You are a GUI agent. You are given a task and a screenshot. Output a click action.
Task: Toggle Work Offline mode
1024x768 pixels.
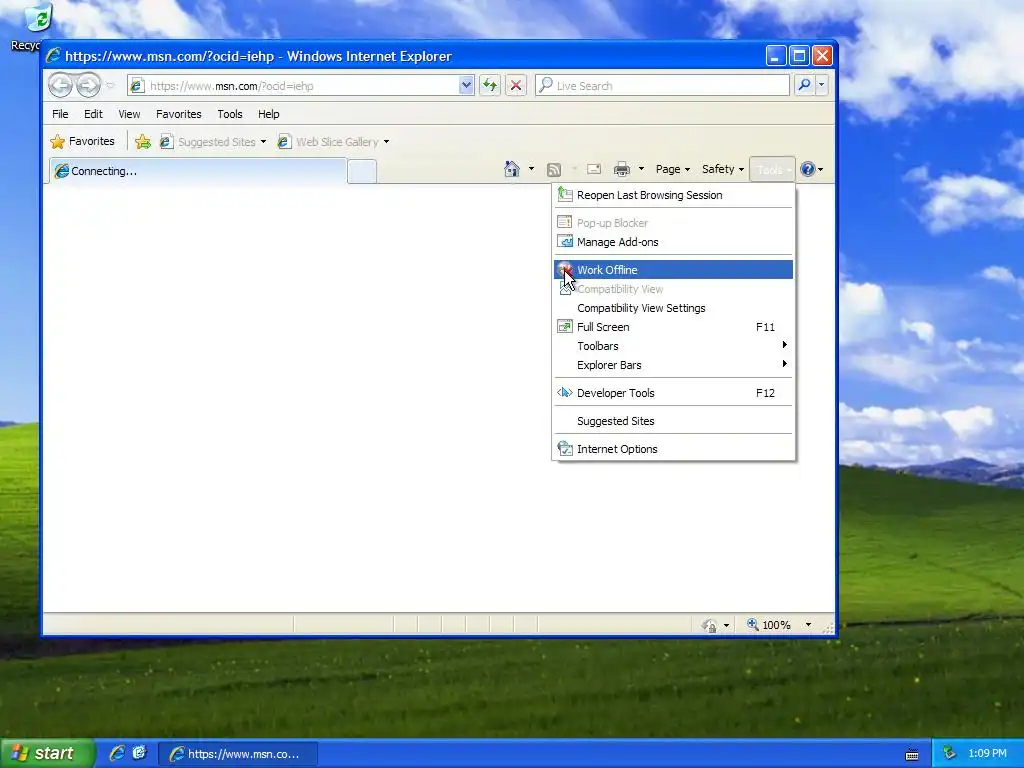[673, 270]
